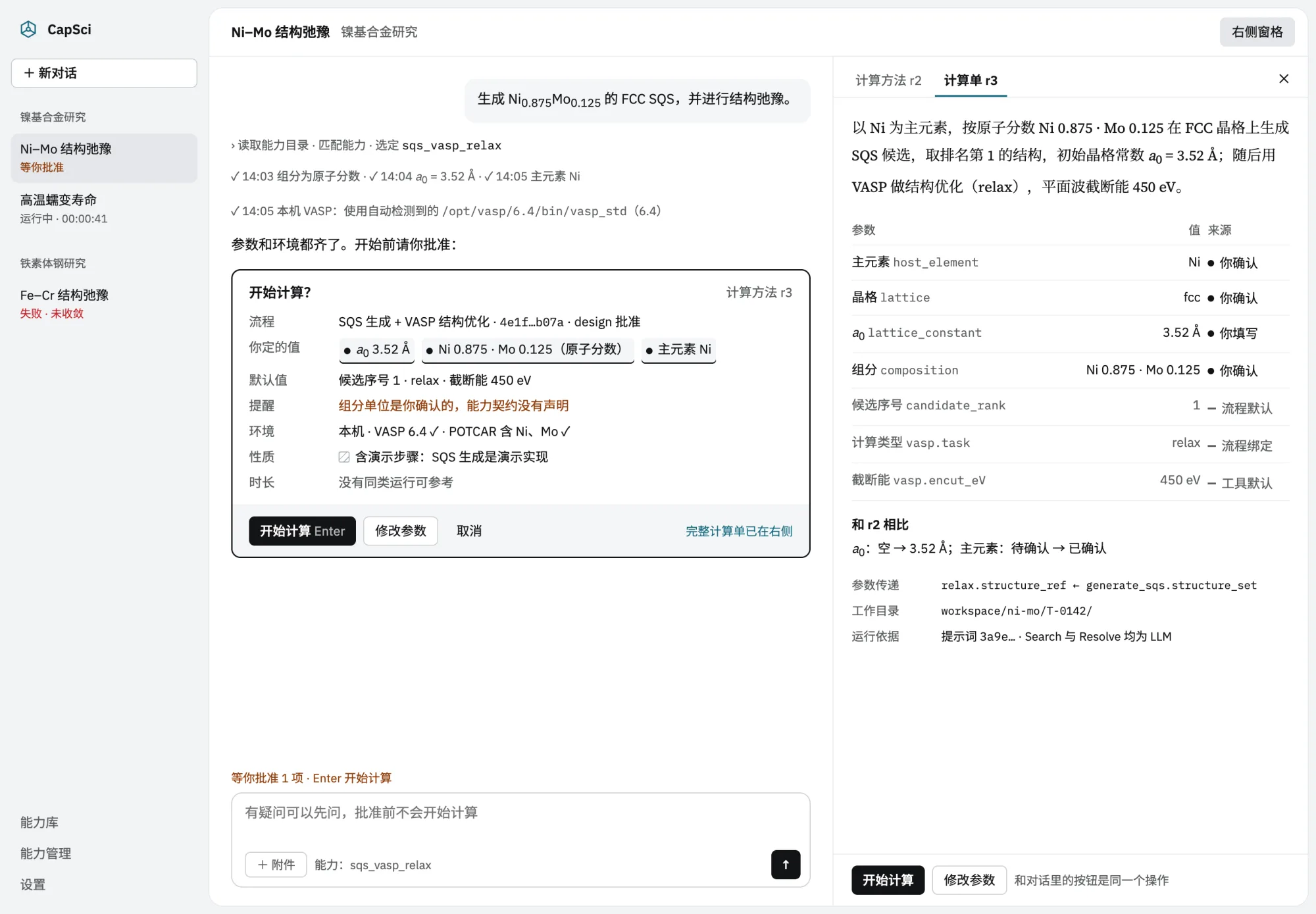Close the right side panel
Viewport: 1316px width, 914px height.
click(x=1284, y=79)
